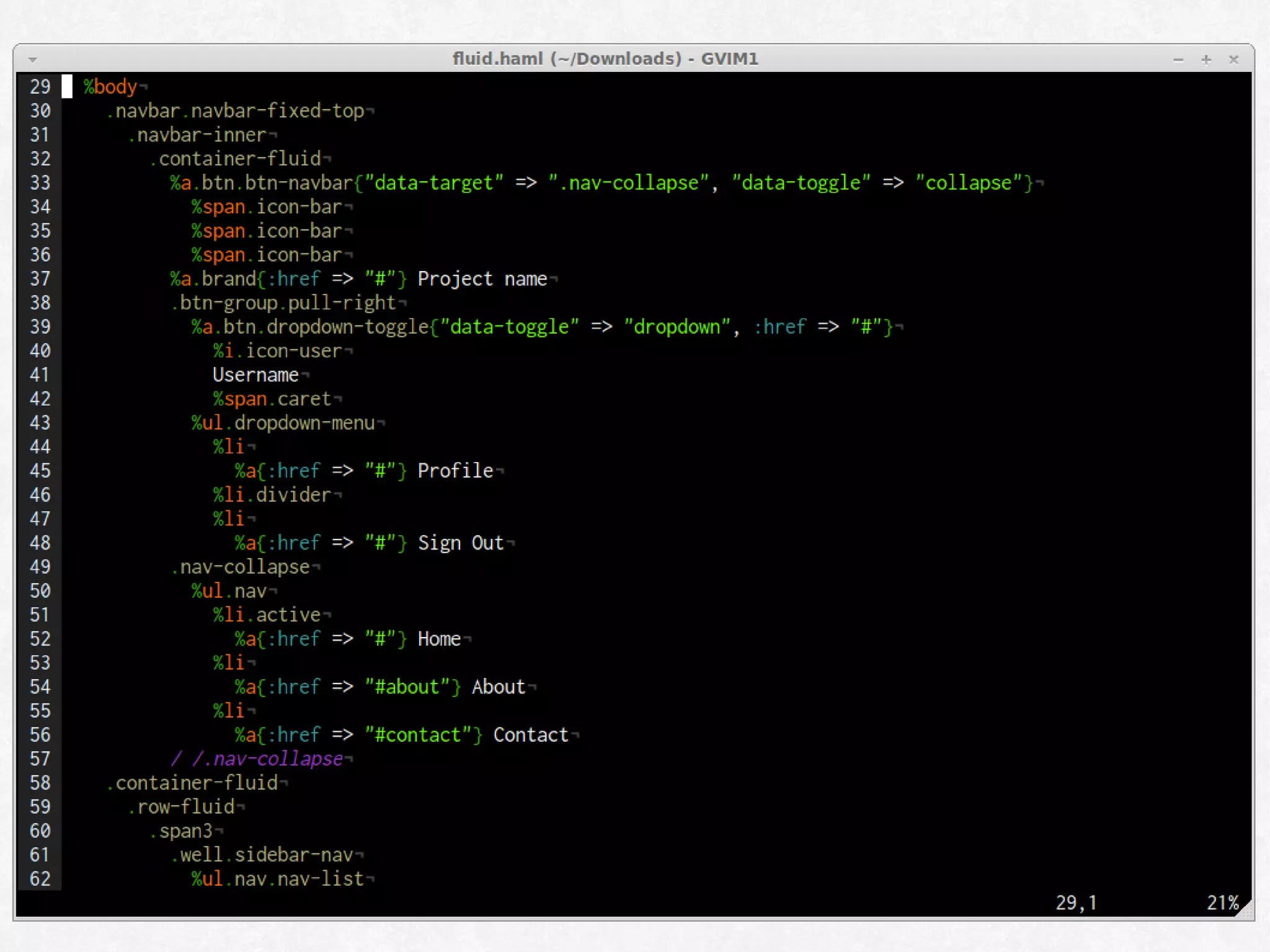Click line number 33 in the gutter
Viewport: 1270px width, 952px height.
click(40, 183)
